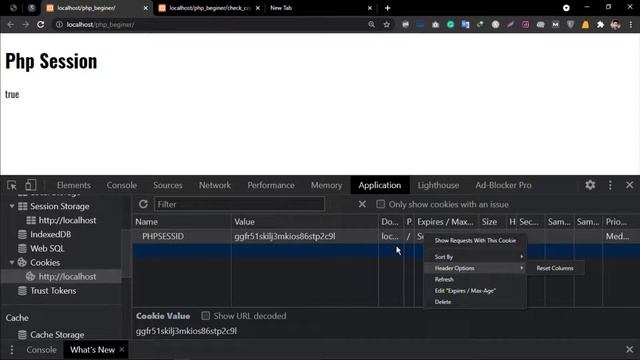Viewport: 640px width, 360px height.
Task: Open the Sort By submenu
Action: point(476,257)
